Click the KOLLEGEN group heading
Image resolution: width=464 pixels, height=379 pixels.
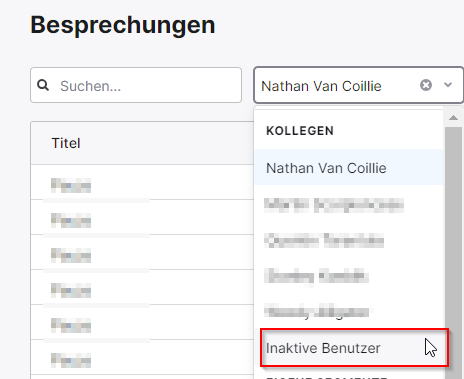[x=300, y=131]
